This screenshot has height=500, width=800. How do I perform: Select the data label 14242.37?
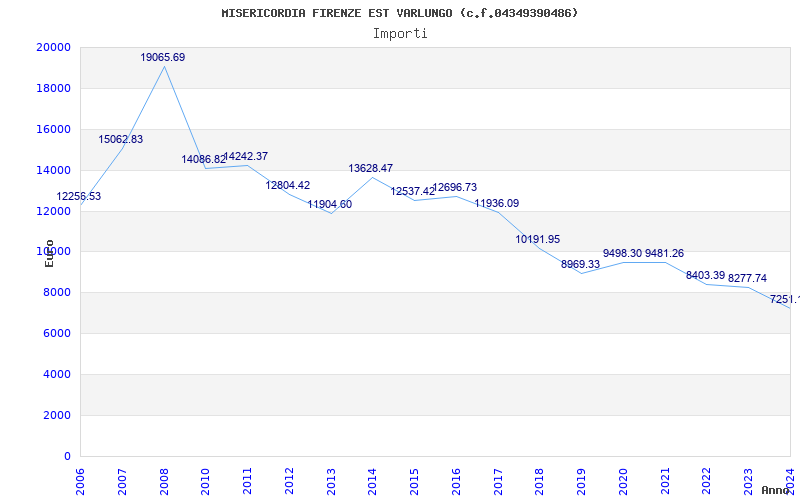(x=246, y=156)
